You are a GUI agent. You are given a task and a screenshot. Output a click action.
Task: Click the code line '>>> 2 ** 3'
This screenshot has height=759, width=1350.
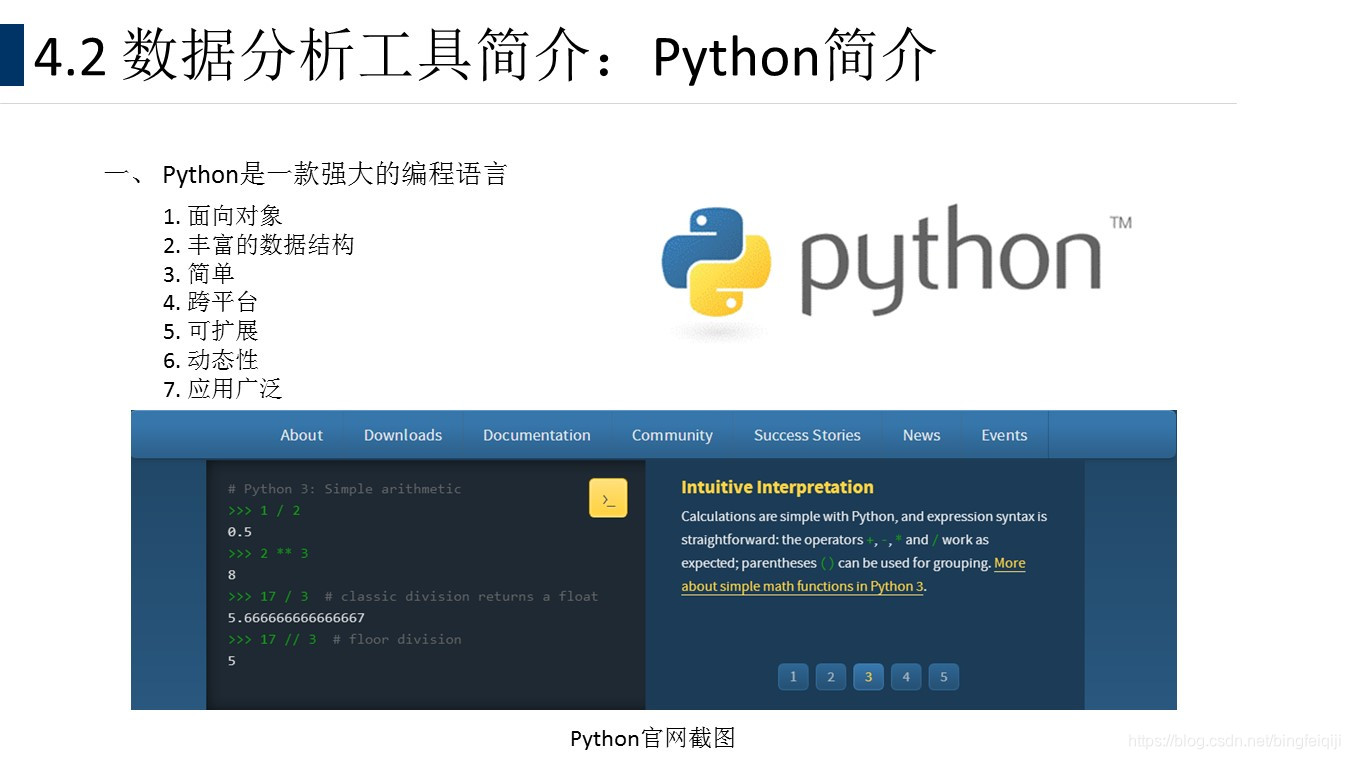click(x=268, y=553)
